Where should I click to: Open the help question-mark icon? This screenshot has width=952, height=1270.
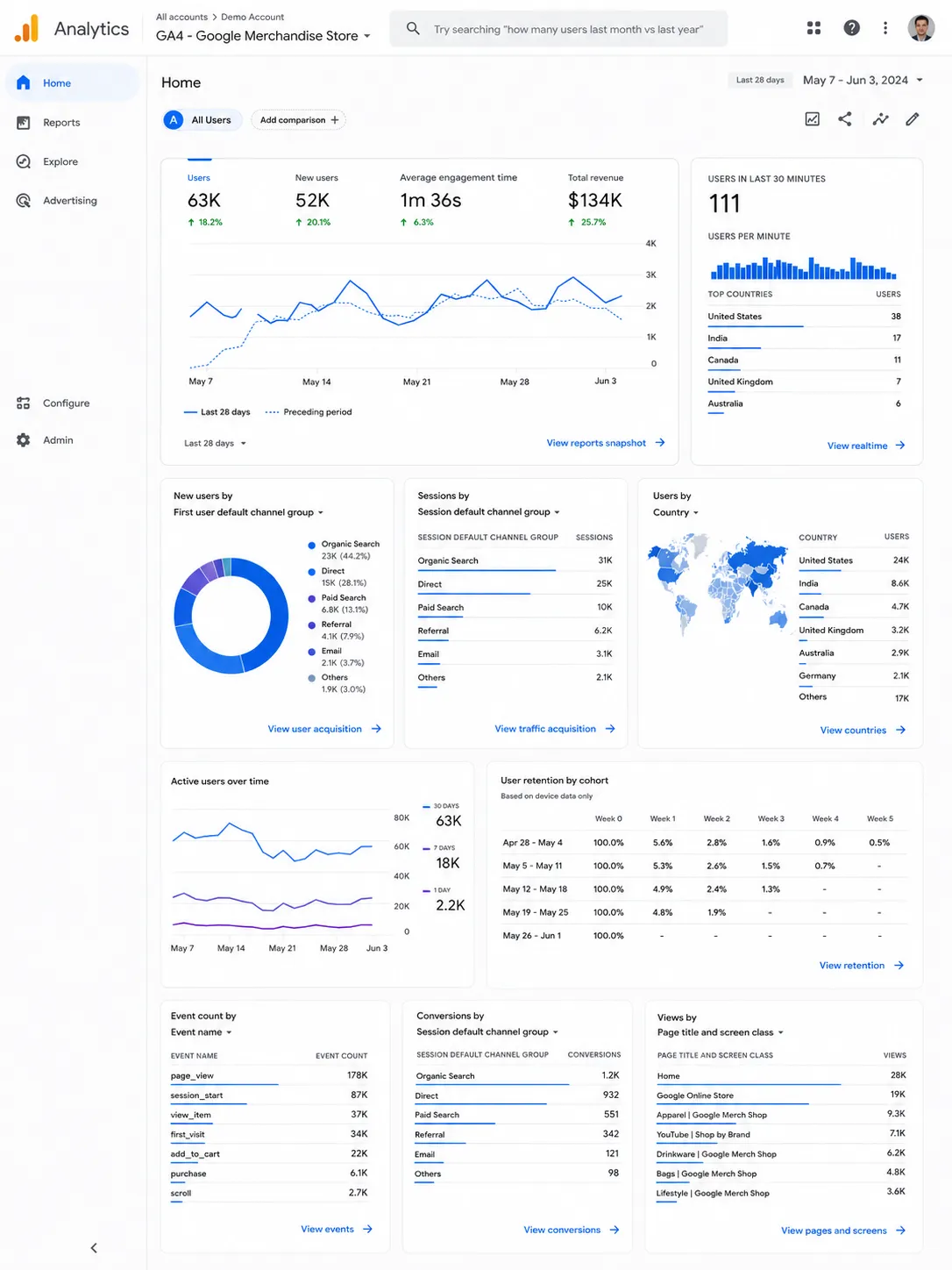tap(851, 28)
